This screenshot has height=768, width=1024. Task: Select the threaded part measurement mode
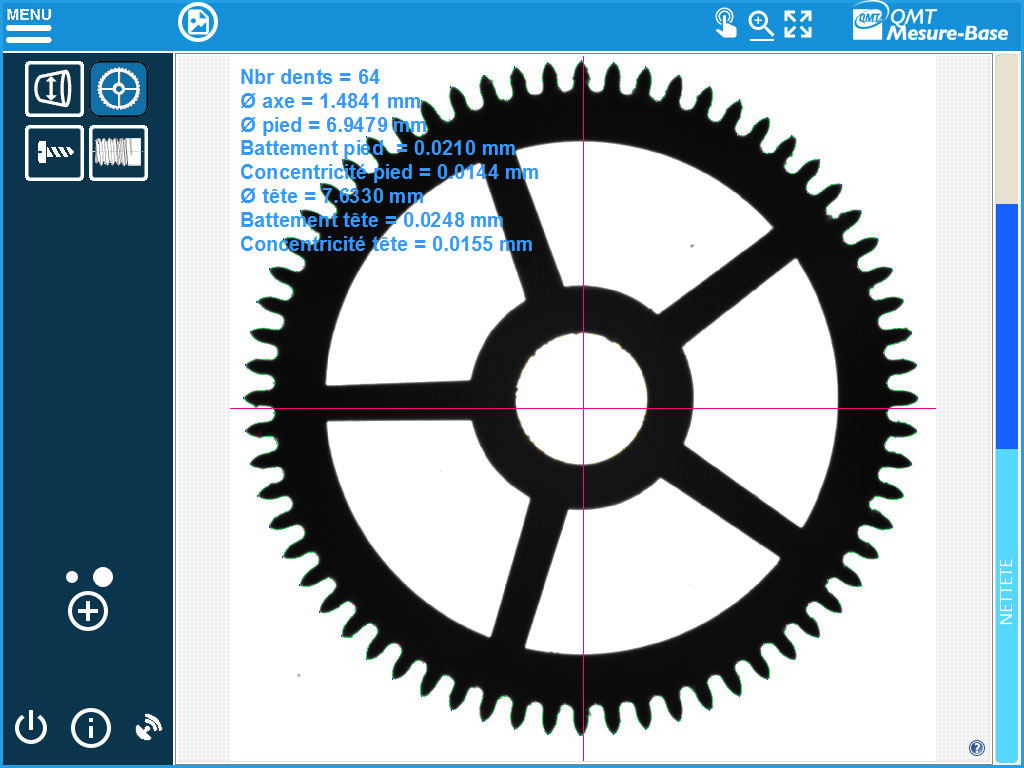pyautogui.click(x=119, y=153)
